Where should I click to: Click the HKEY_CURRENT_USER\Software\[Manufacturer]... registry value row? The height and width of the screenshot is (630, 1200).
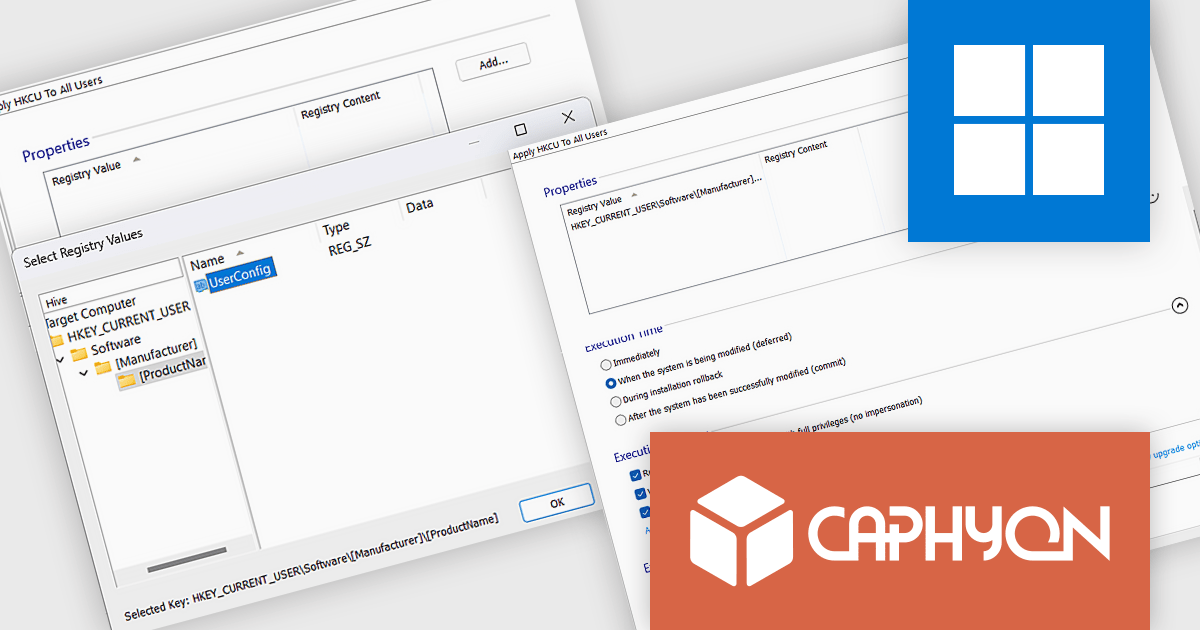[x=666, y=203]
